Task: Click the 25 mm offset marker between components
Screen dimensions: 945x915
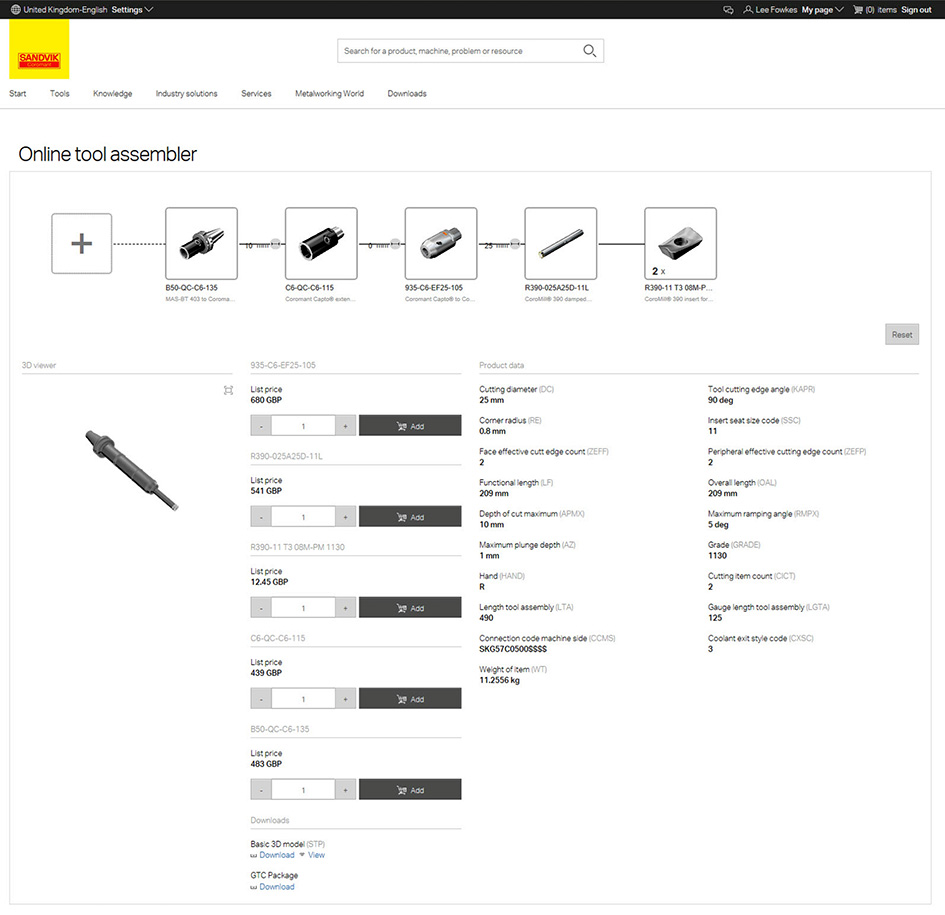Action: click(x=515, y=244)
